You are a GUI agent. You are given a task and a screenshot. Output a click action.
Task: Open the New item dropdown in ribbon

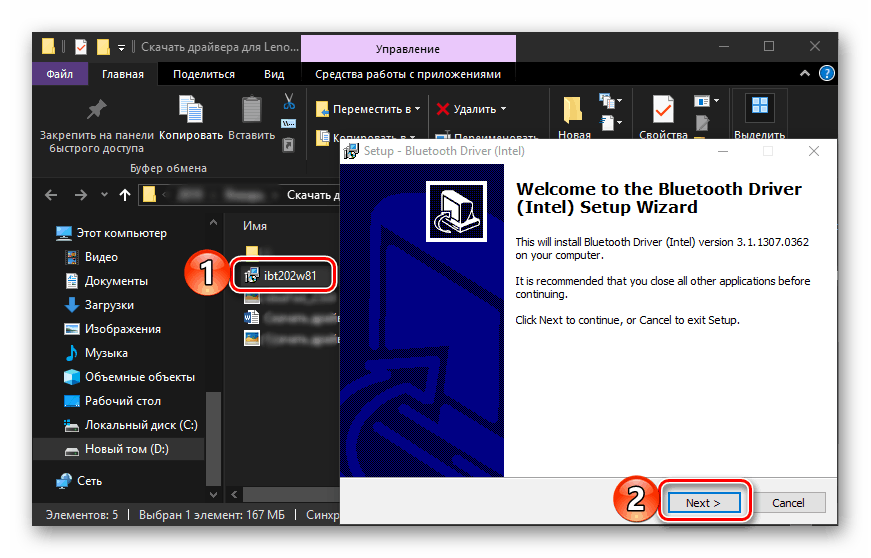610,101
